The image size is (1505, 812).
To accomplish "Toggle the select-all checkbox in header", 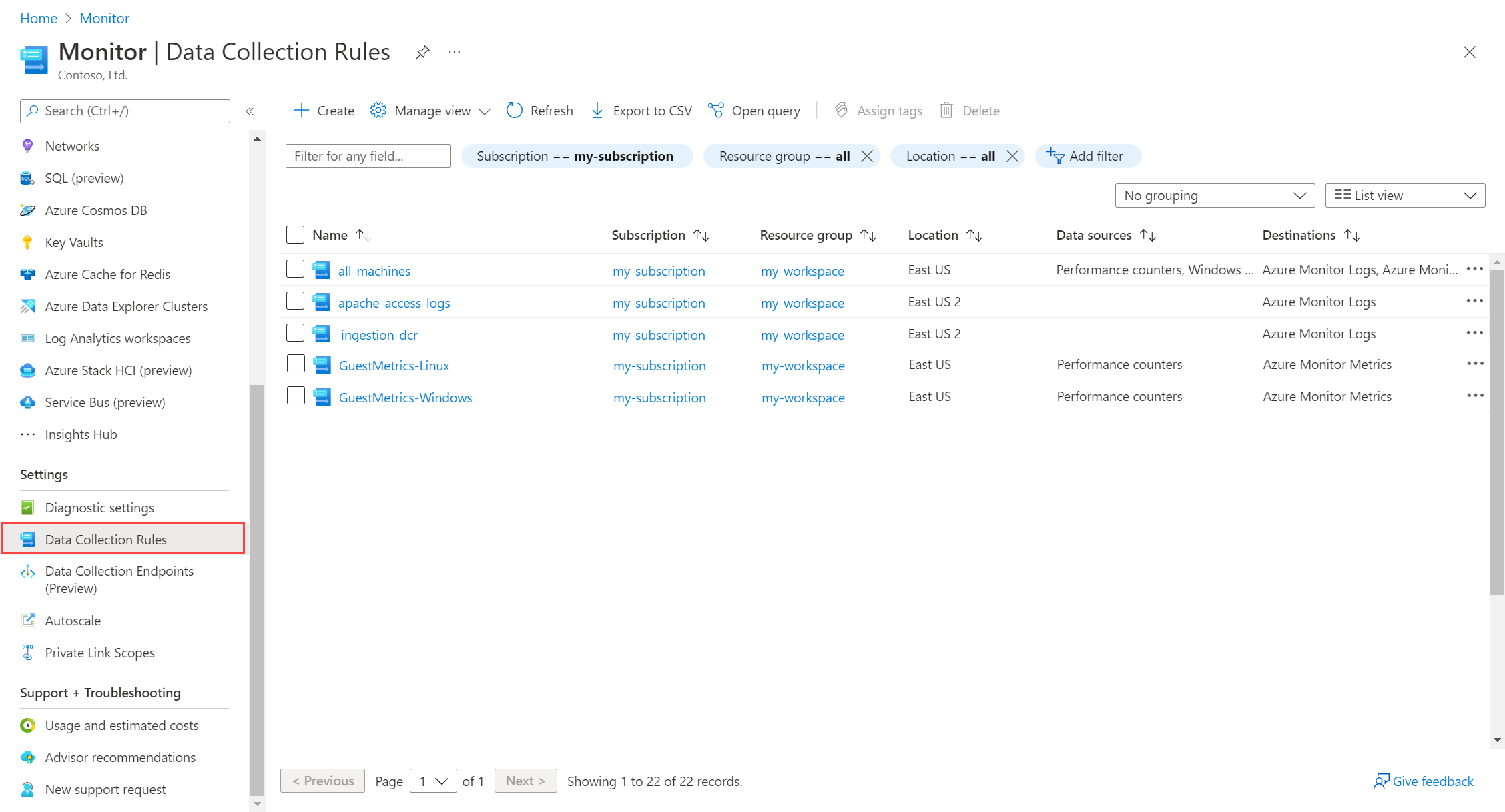I will coord(295,235).
